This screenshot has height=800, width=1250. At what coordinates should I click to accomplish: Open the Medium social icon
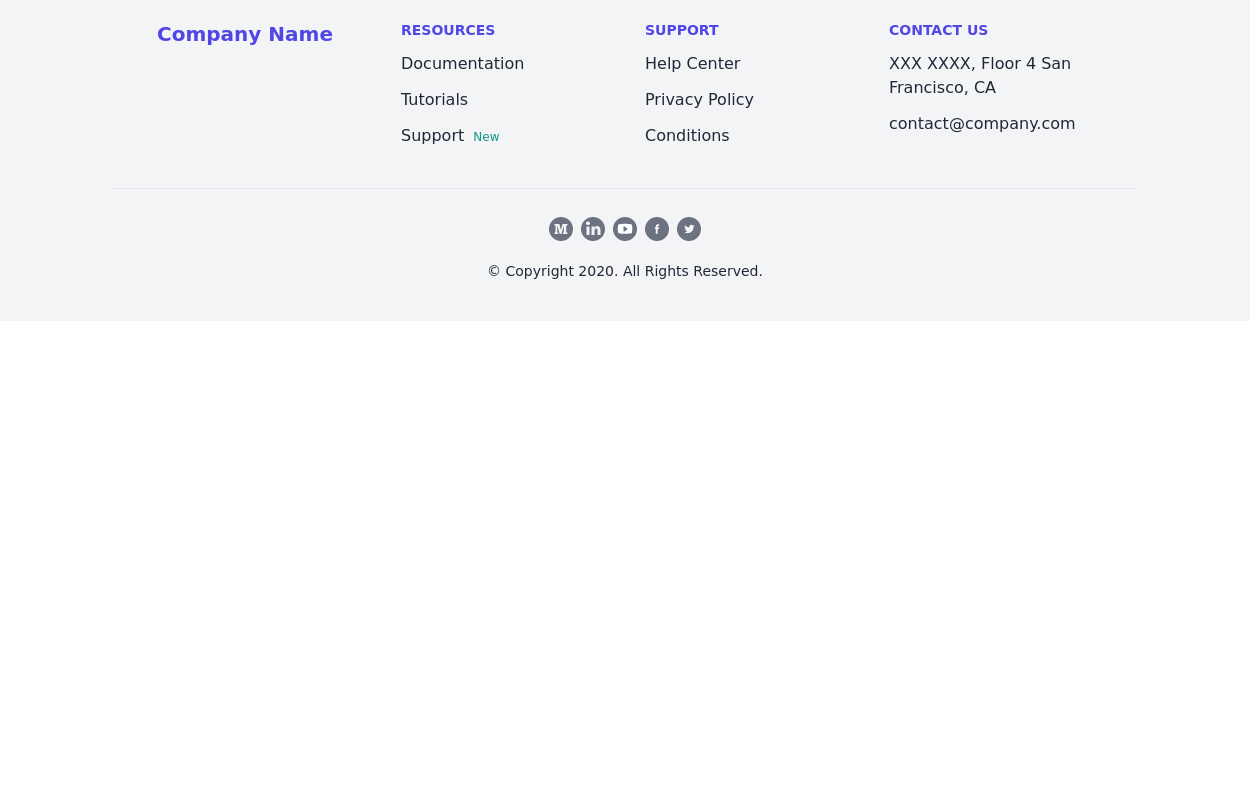tap(561, 229)
